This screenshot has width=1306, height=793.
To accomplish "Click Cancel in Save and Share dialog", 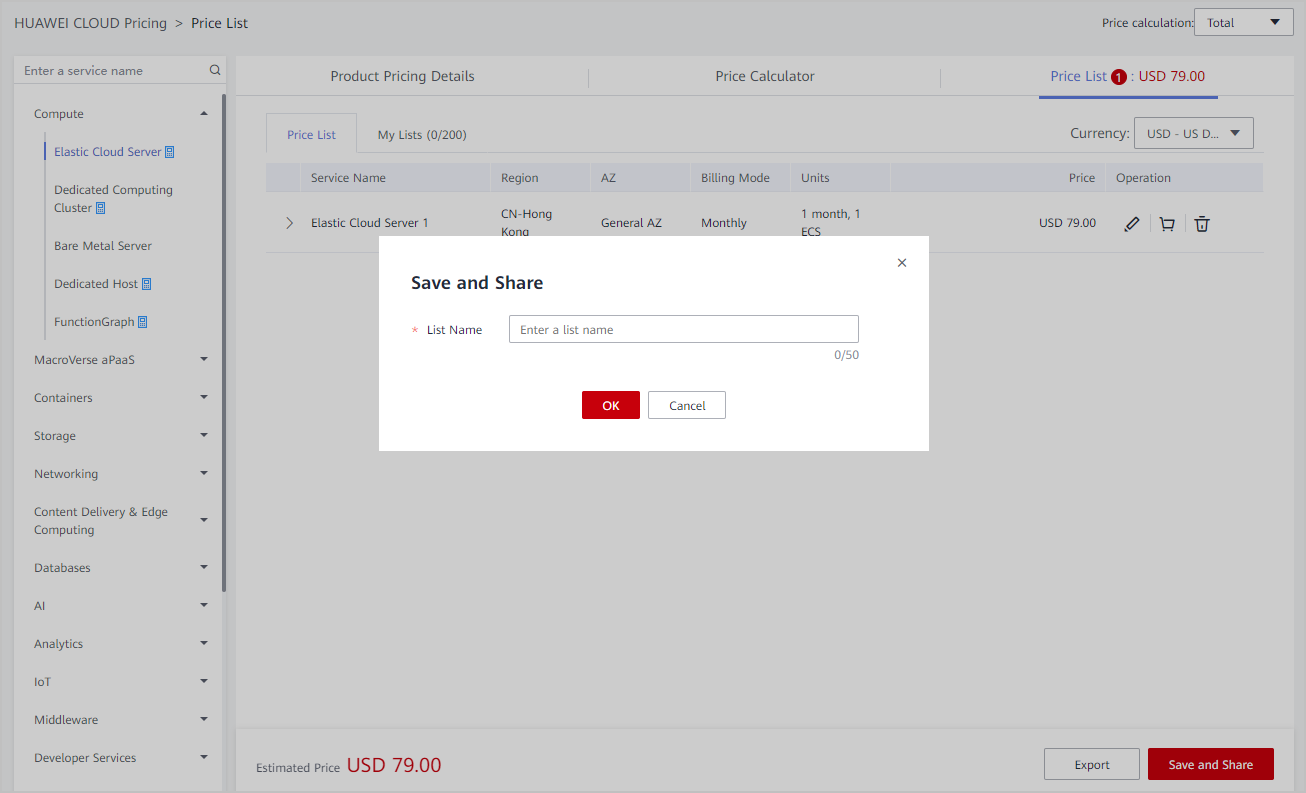I will (687, 405).
